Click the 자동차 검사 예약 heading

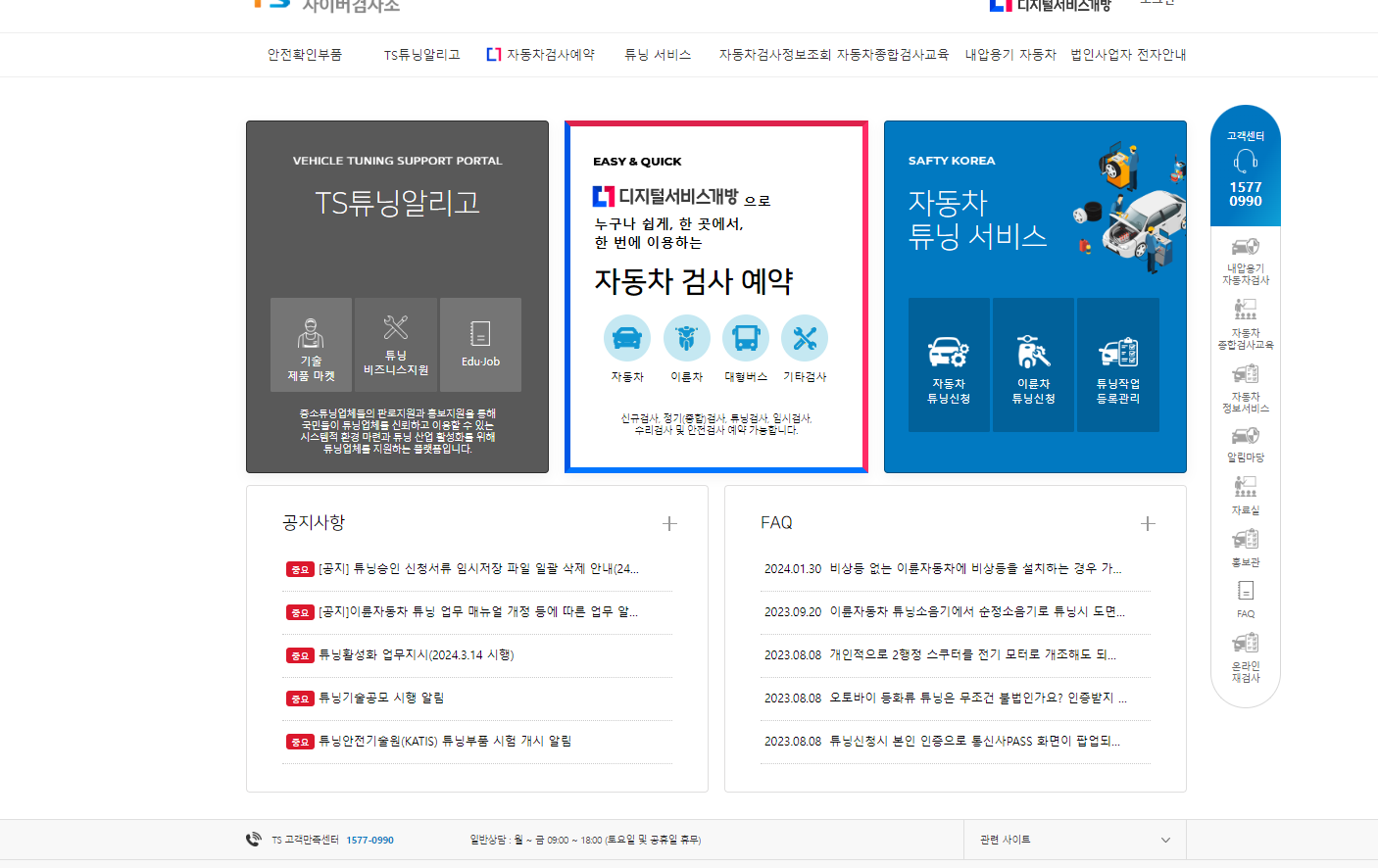coord(694,282)
